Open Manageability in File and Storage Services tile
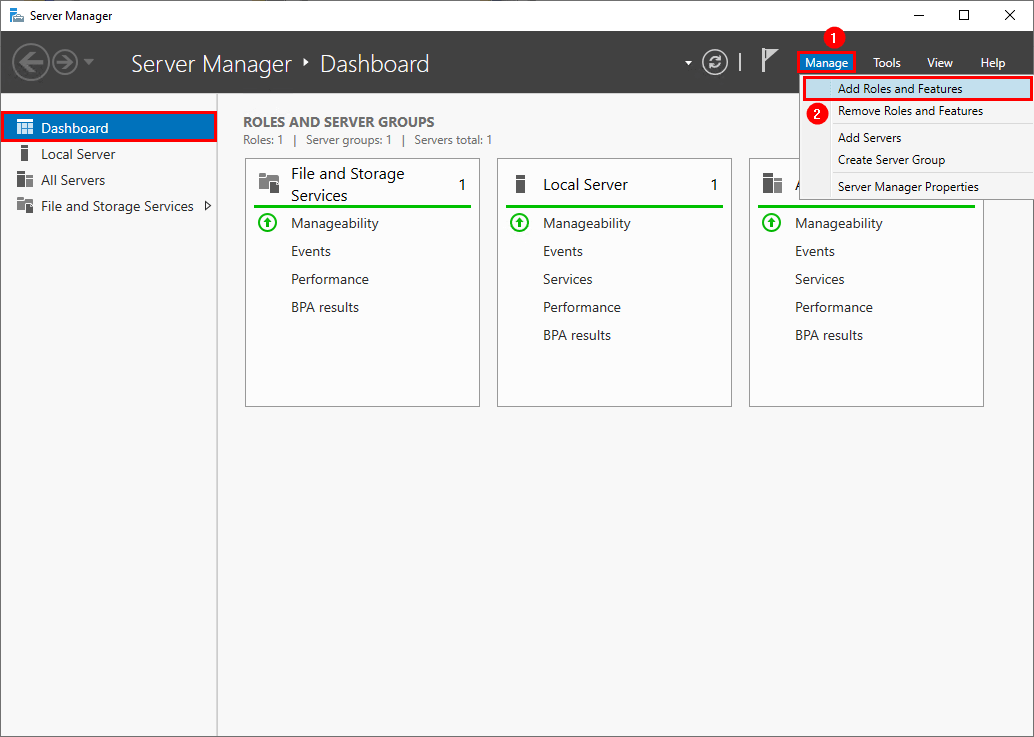This screenshot has width=1034, height=737. tap(334, 223)
